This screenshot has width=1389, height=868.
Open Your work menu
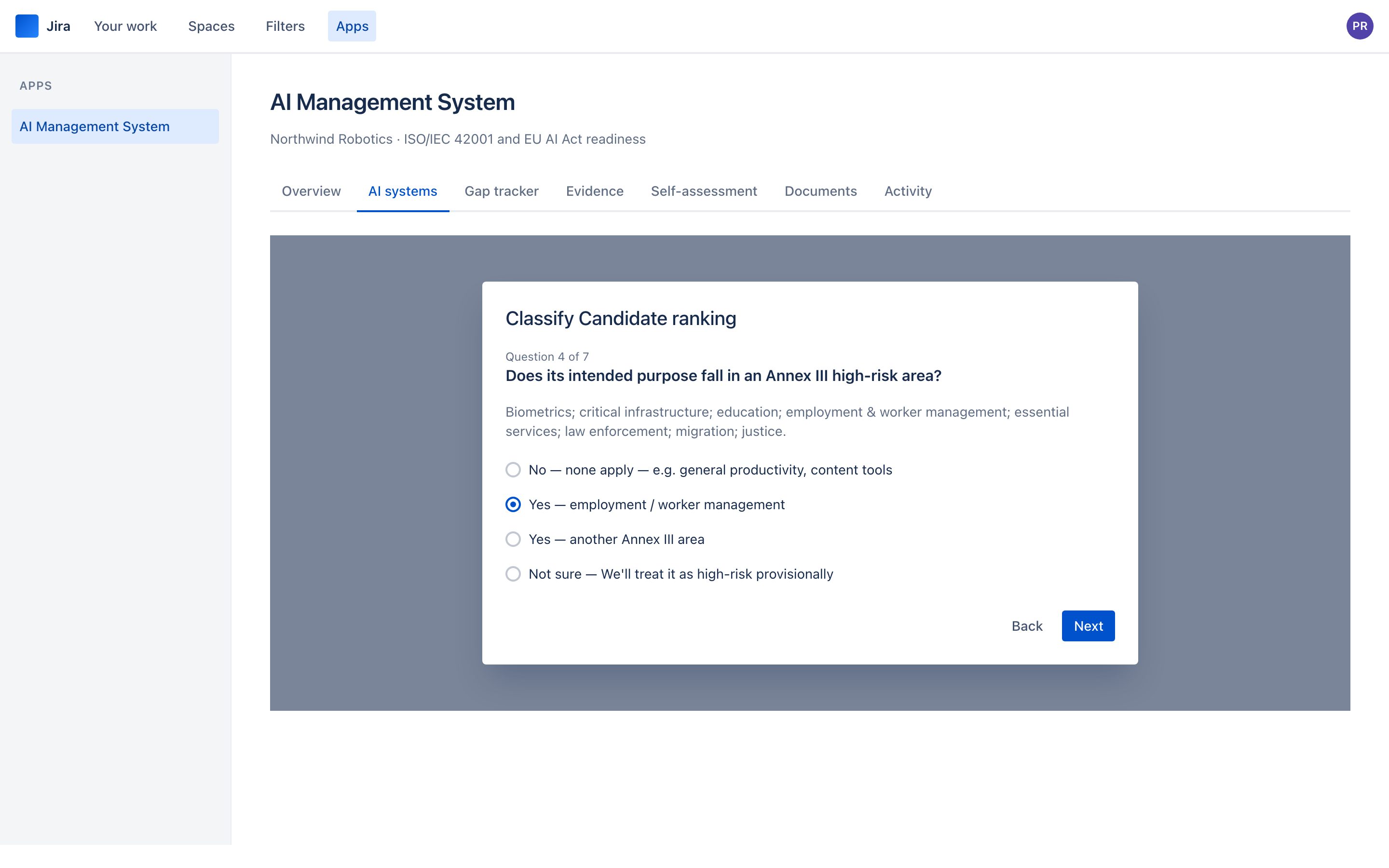[x=125, y=26]
